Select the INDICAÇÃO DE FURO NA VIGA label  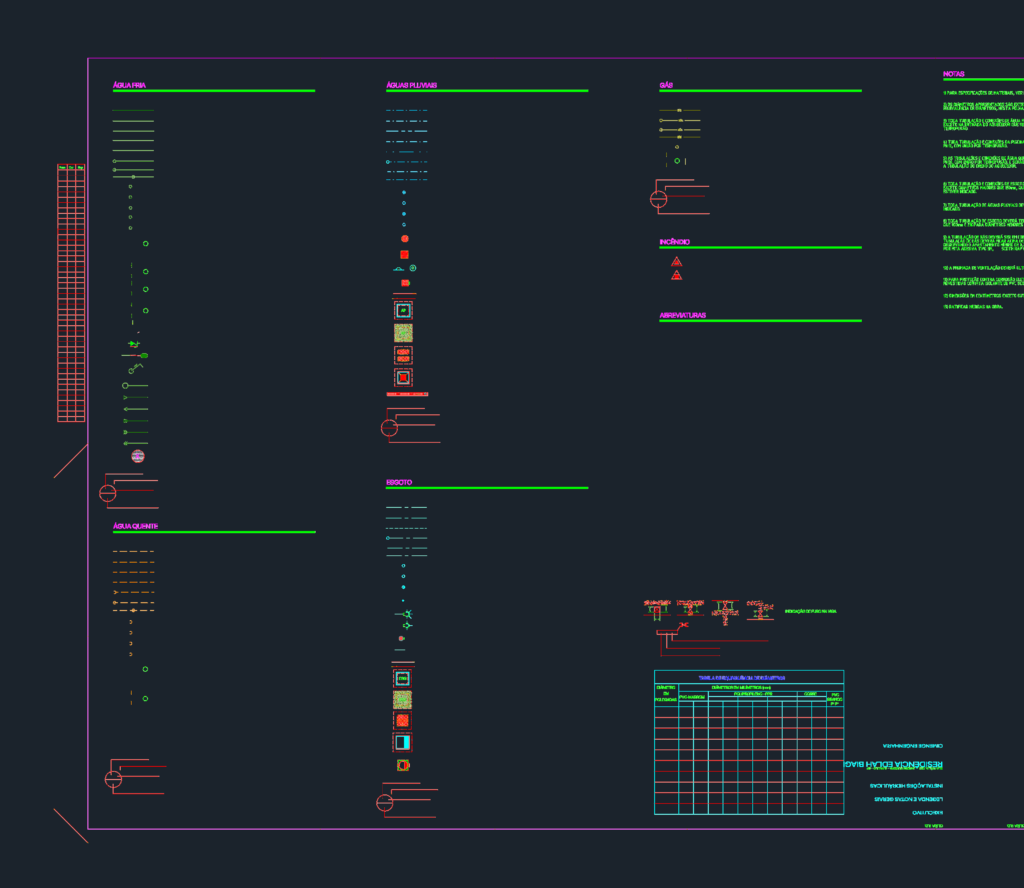(x=810, y=612)
